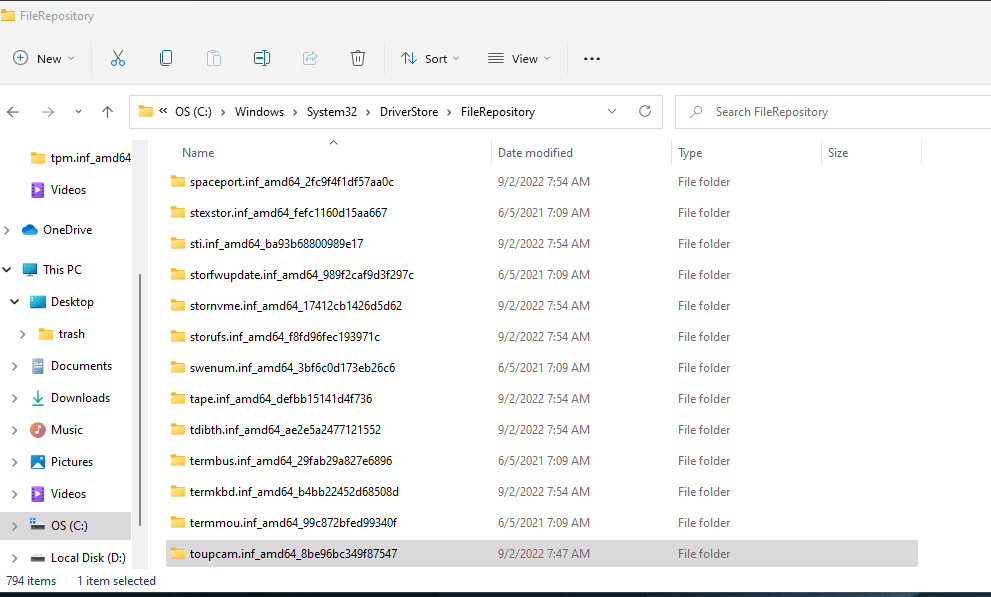Image resolution: width=991 pixels, height=597 pixels.
Task: Click the Documents icon in sidebar
Action: (37, 366)
